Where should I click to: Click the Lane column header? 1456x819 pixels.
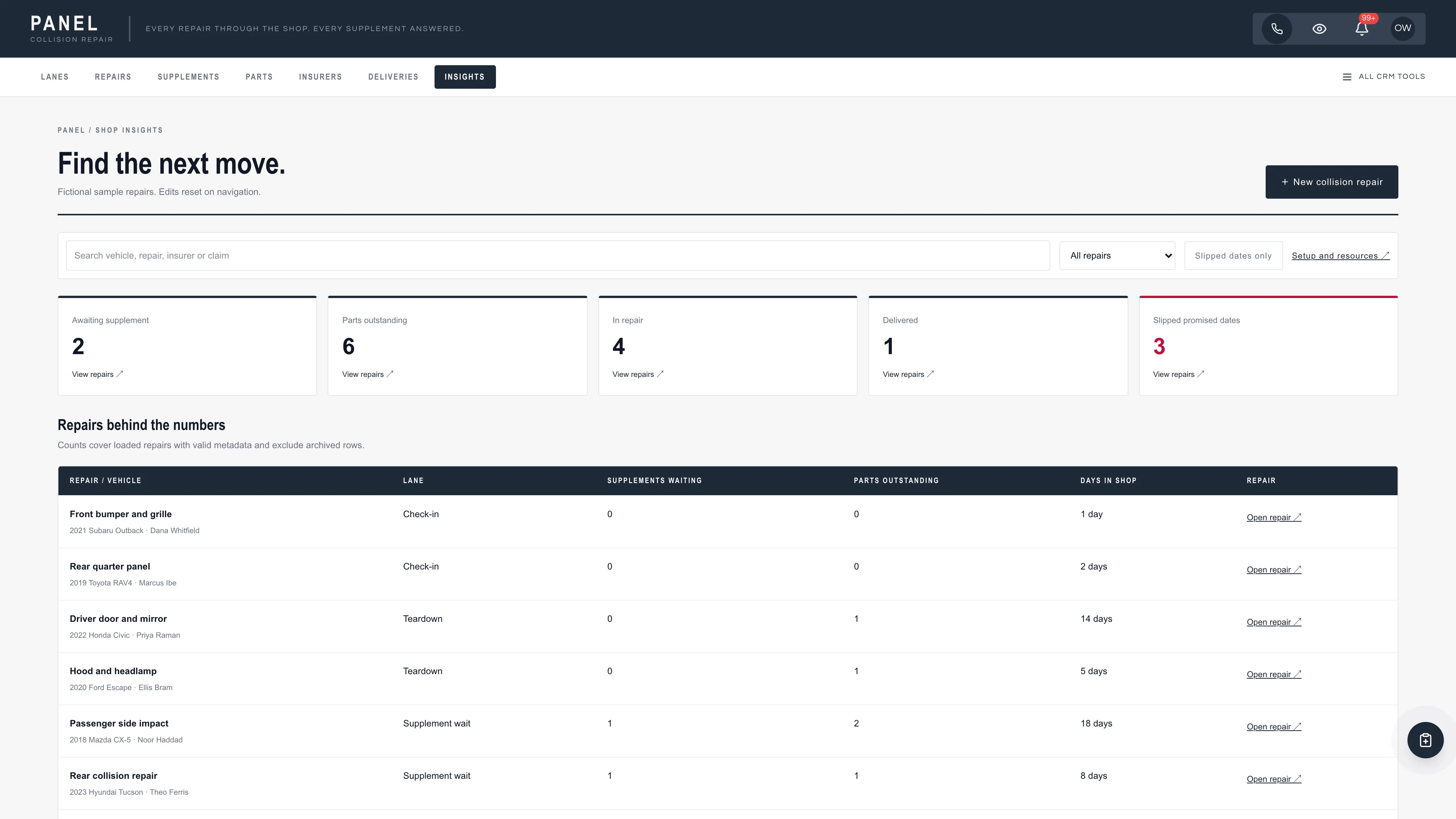413,480
